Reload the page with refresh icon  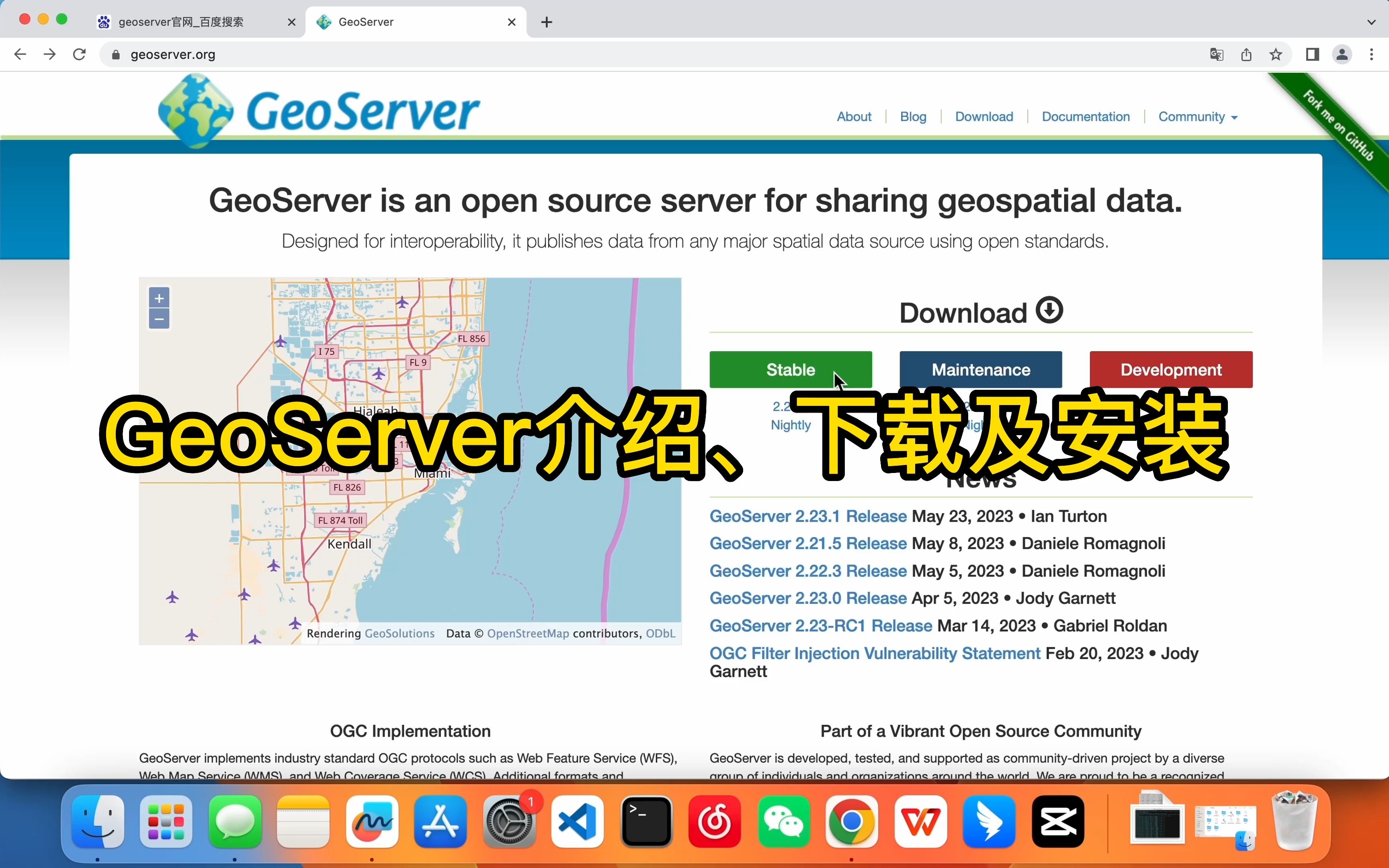pyautogui.click(x=79, y=55)
